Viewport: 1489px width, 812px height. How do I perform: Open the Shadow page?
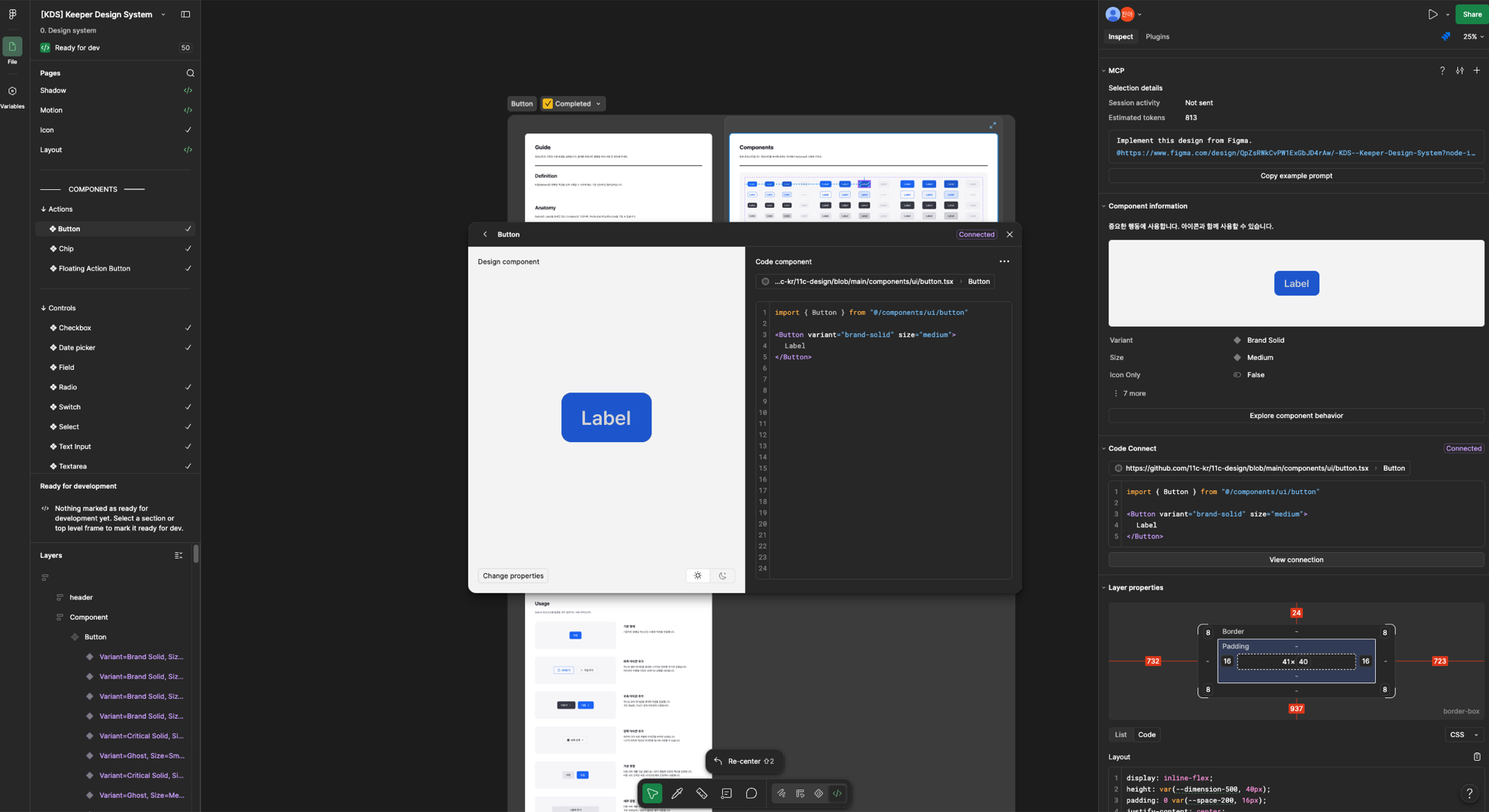coord(116,91)
